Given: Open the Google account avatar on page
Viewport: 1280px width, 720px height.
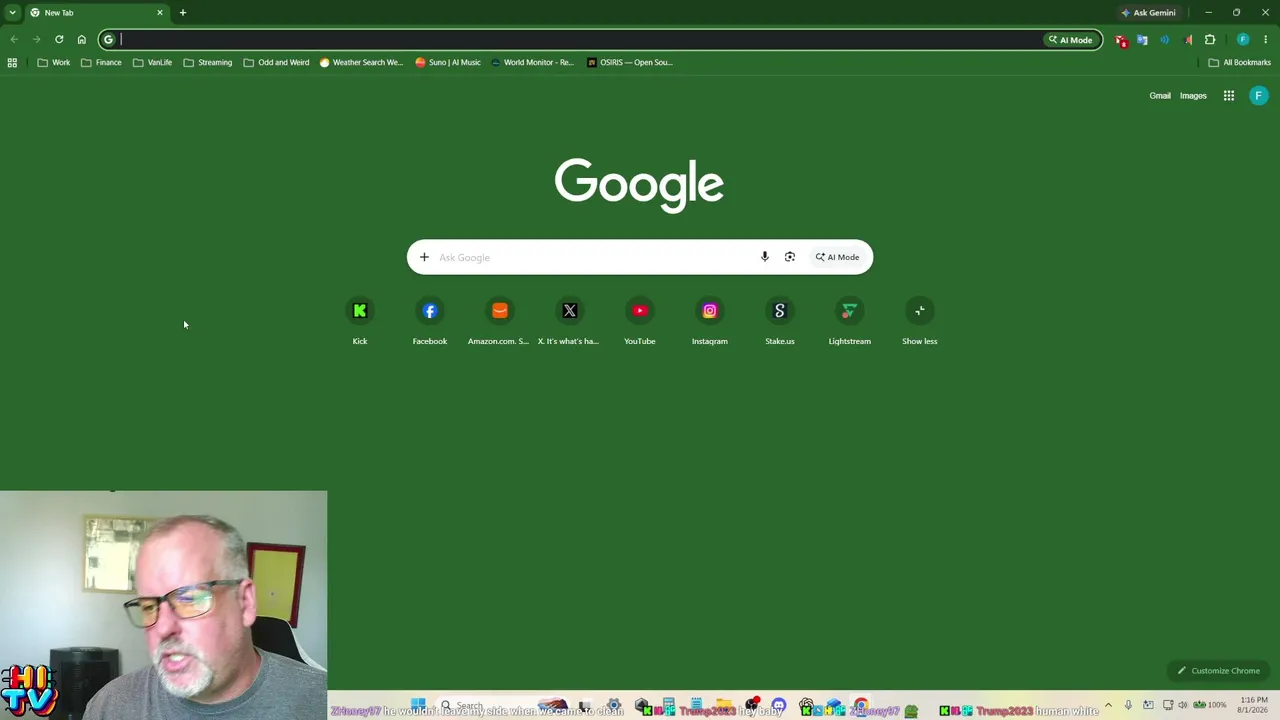Looking at the screenshot, I should [x=1259, y=96].
